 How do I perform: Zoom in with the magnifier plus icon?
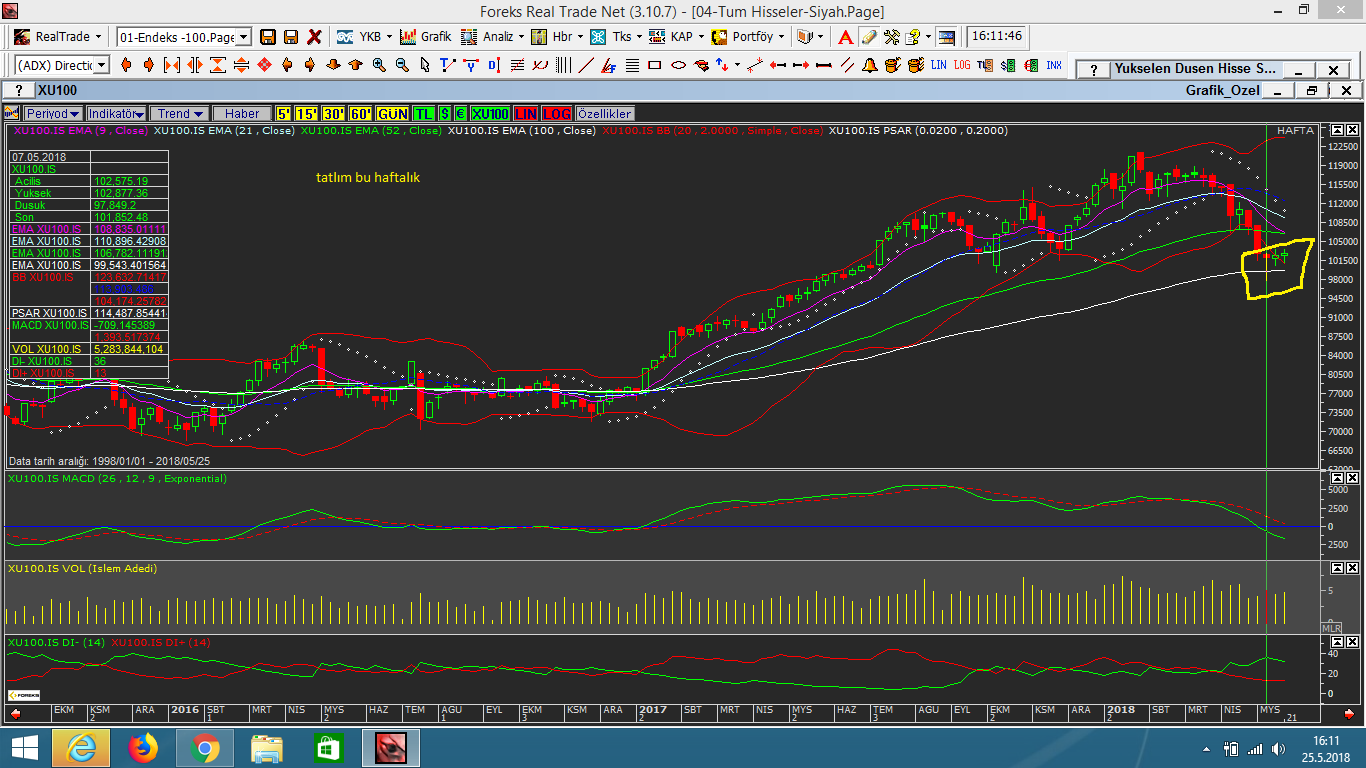[x=379, y=65]
